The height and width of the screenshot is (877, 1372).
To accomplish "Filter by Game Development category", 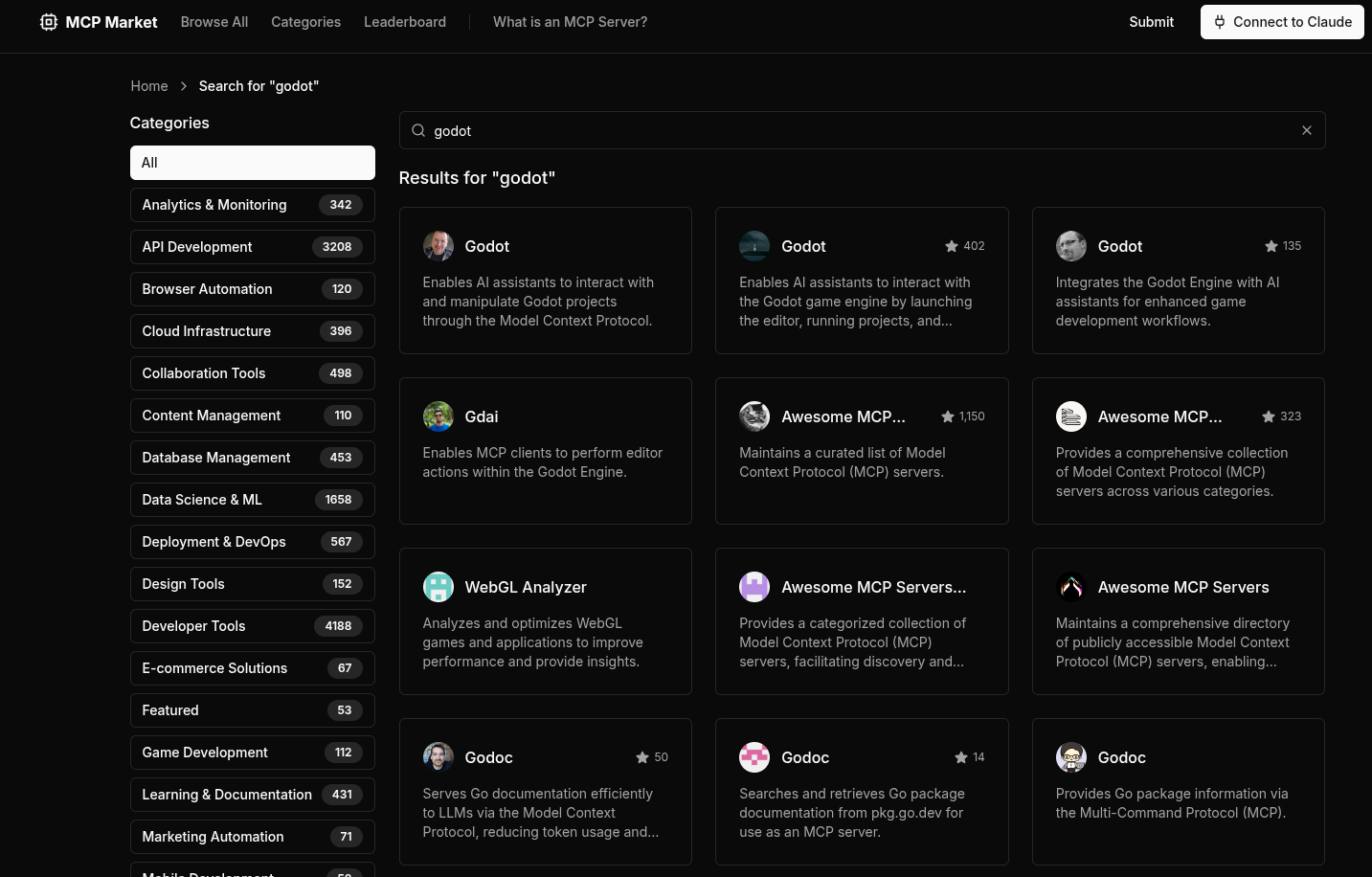I will (253, 753).
